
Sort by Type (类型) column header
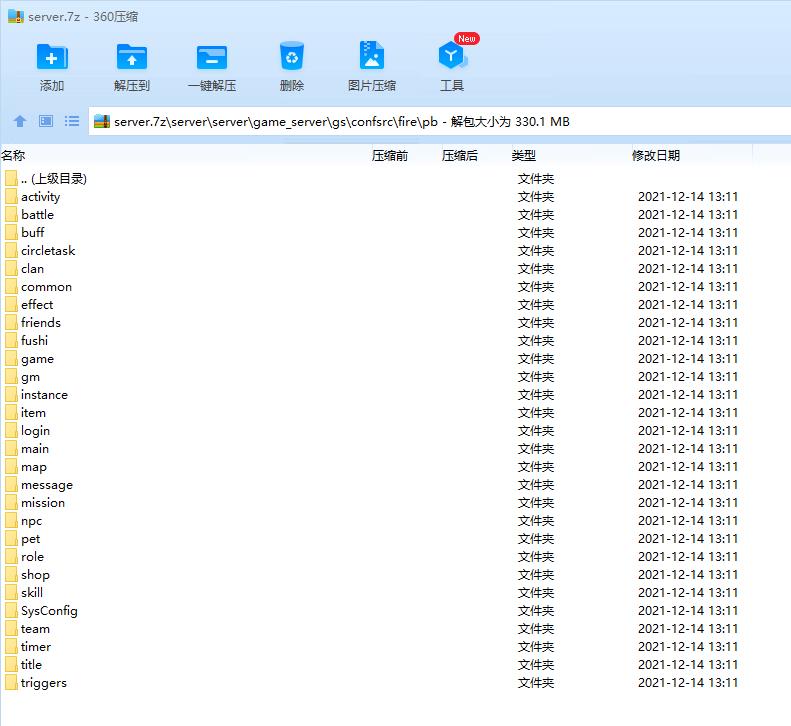click(523, 155)
